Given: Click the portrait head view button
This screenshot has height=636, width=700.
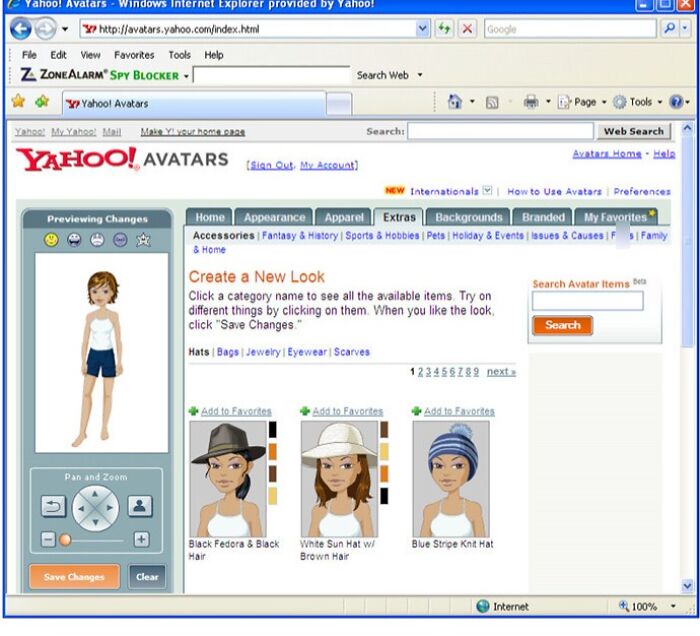Looking at the screenshot, I should tap(140, 506).
